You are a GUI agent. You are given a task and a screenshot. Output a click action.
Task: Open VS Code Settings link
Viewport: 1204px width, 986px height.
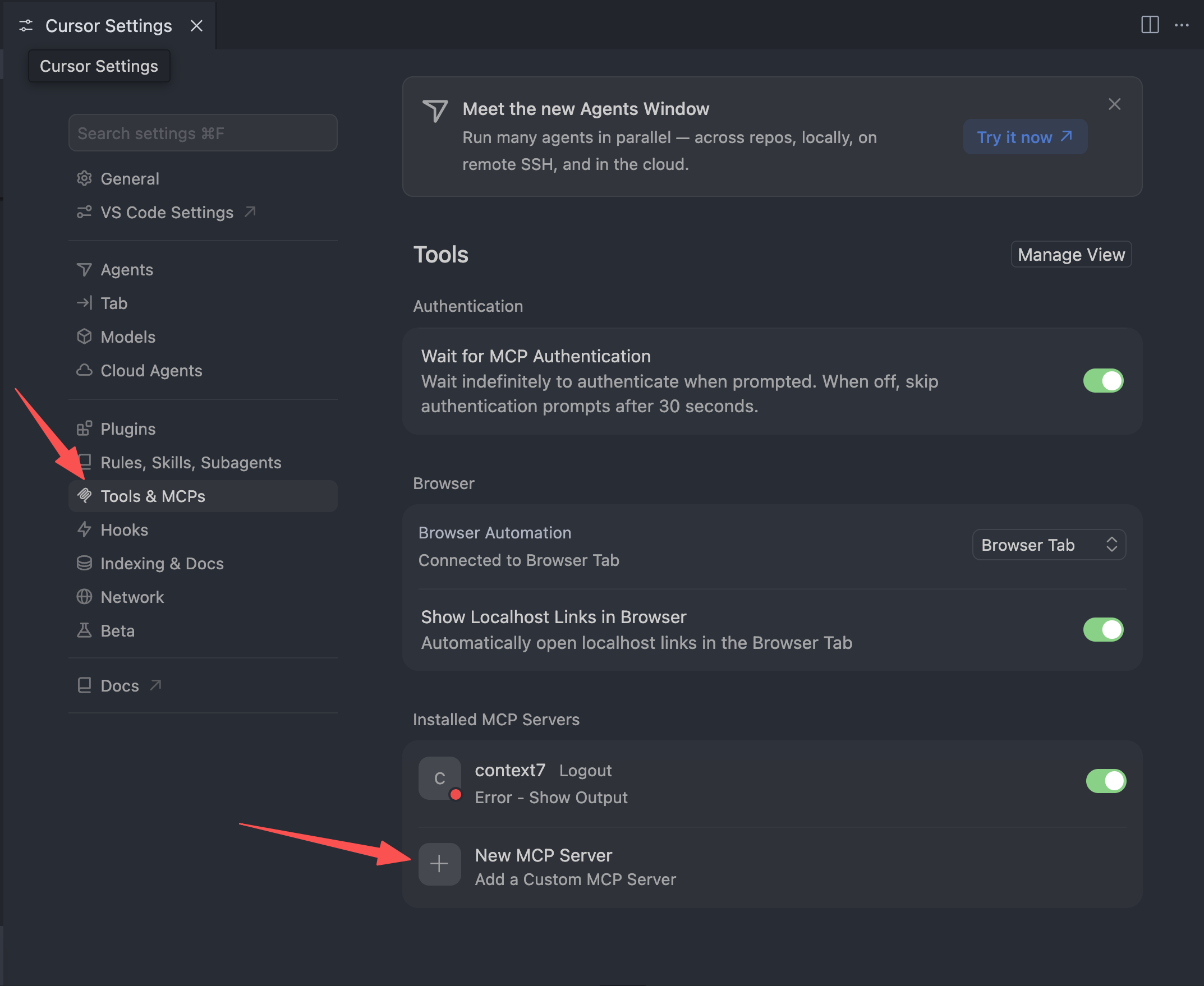pyautogui.click(x=203, y=212)
